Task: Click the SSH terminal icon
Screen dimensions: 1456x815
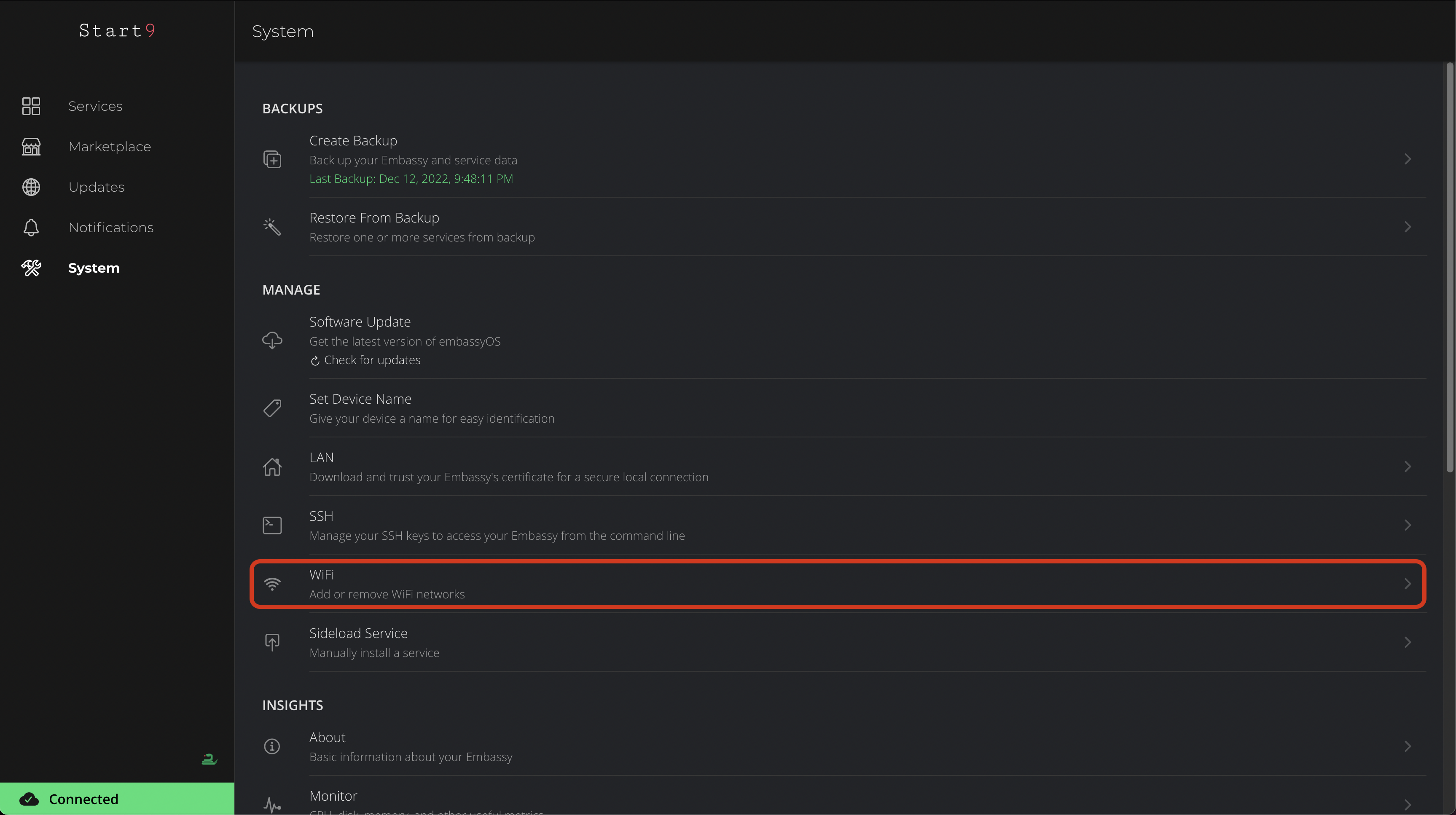Action: click(x=272, y=525)
